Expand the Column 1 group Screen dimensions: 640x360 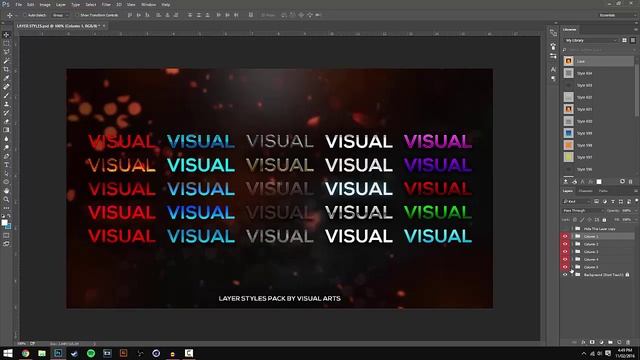tap(572, 236)
